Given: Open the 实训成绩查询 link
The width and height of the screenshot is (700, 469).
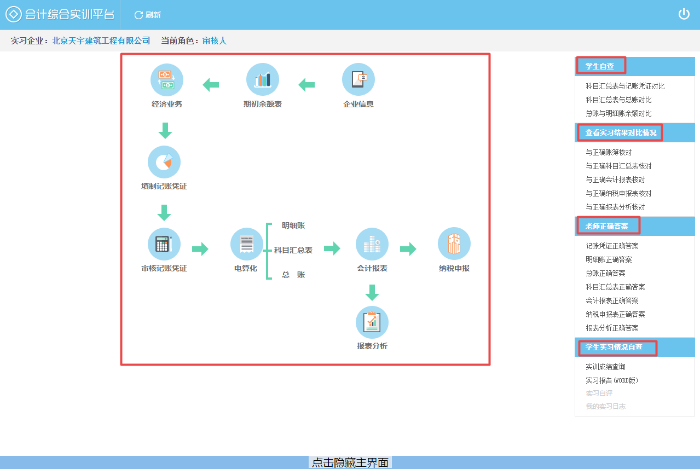Looking at the screenshot, I should point(605,367).
